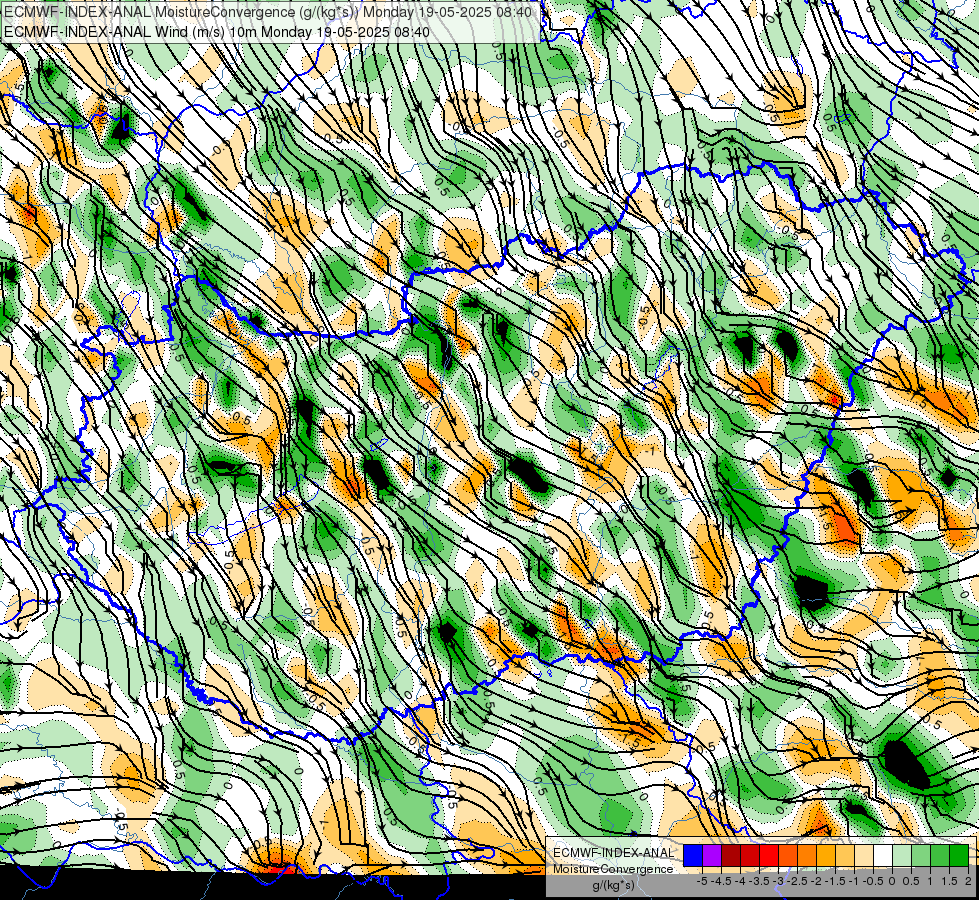
Task: Click the legend tick value '-5'
Action: [x=702, y=881]
